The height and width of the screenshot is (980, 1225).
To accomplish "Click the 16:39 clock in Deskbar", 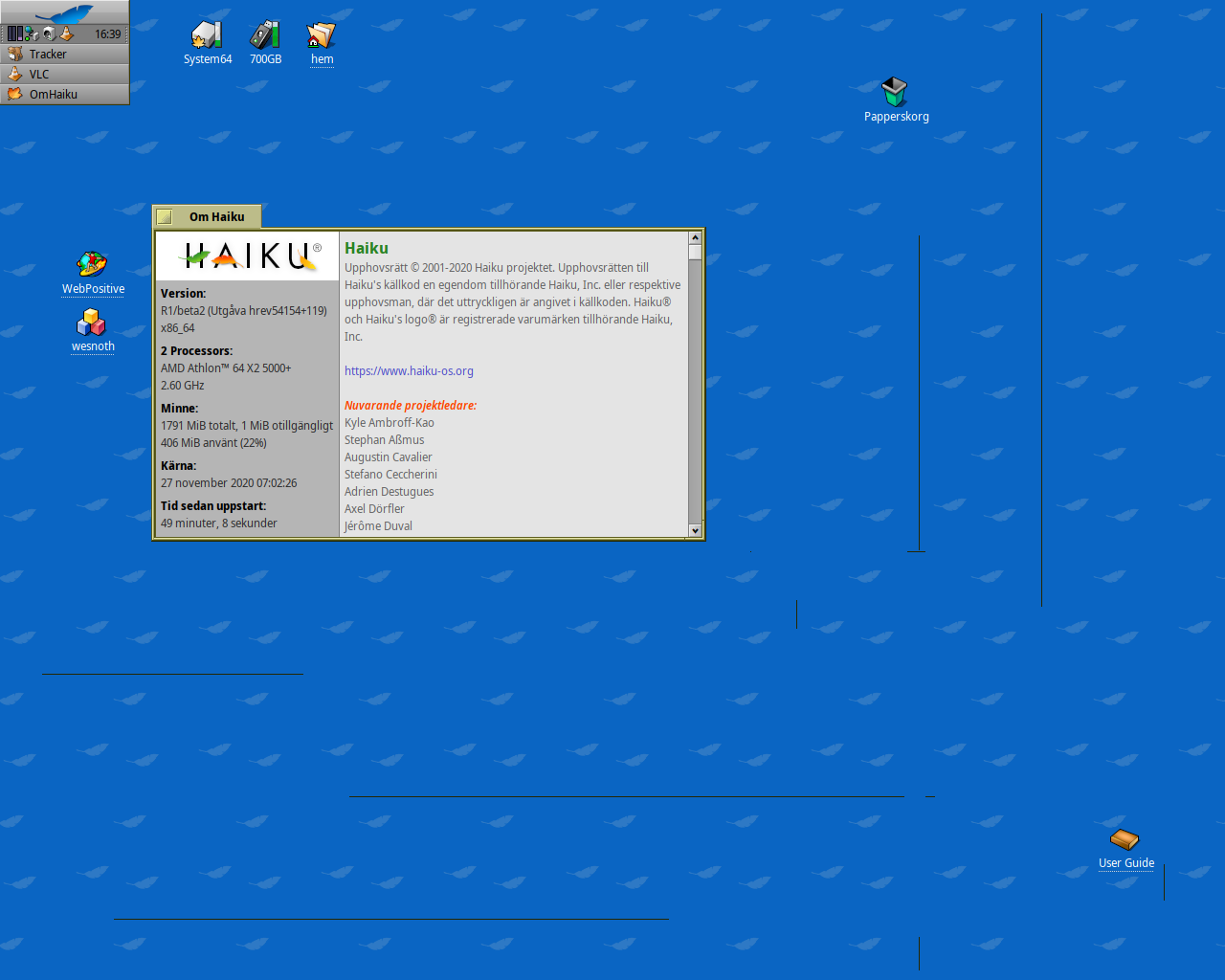I will pos(108,34).
